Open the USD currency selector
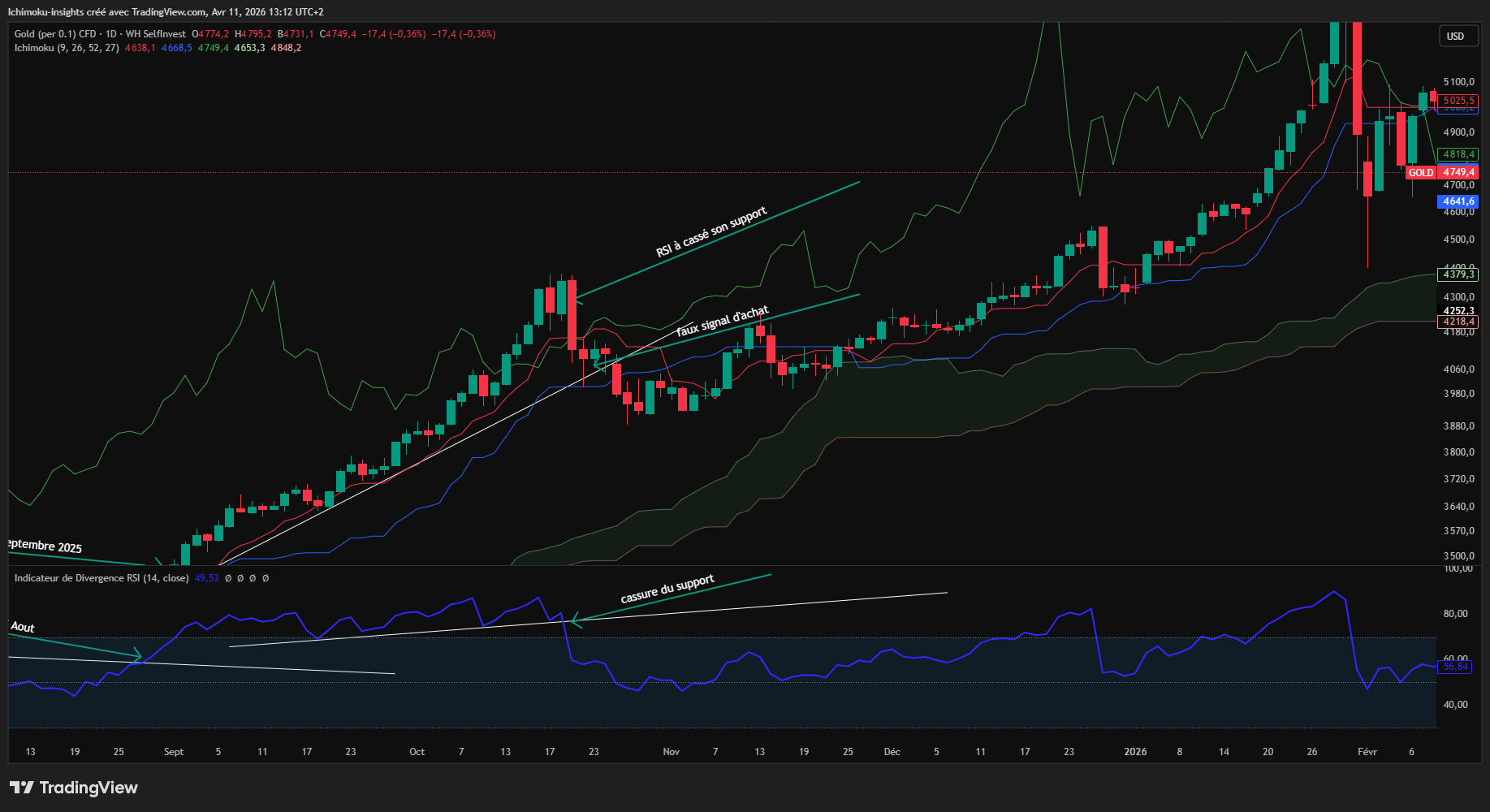1490x812 pixels. (1455, 37)
